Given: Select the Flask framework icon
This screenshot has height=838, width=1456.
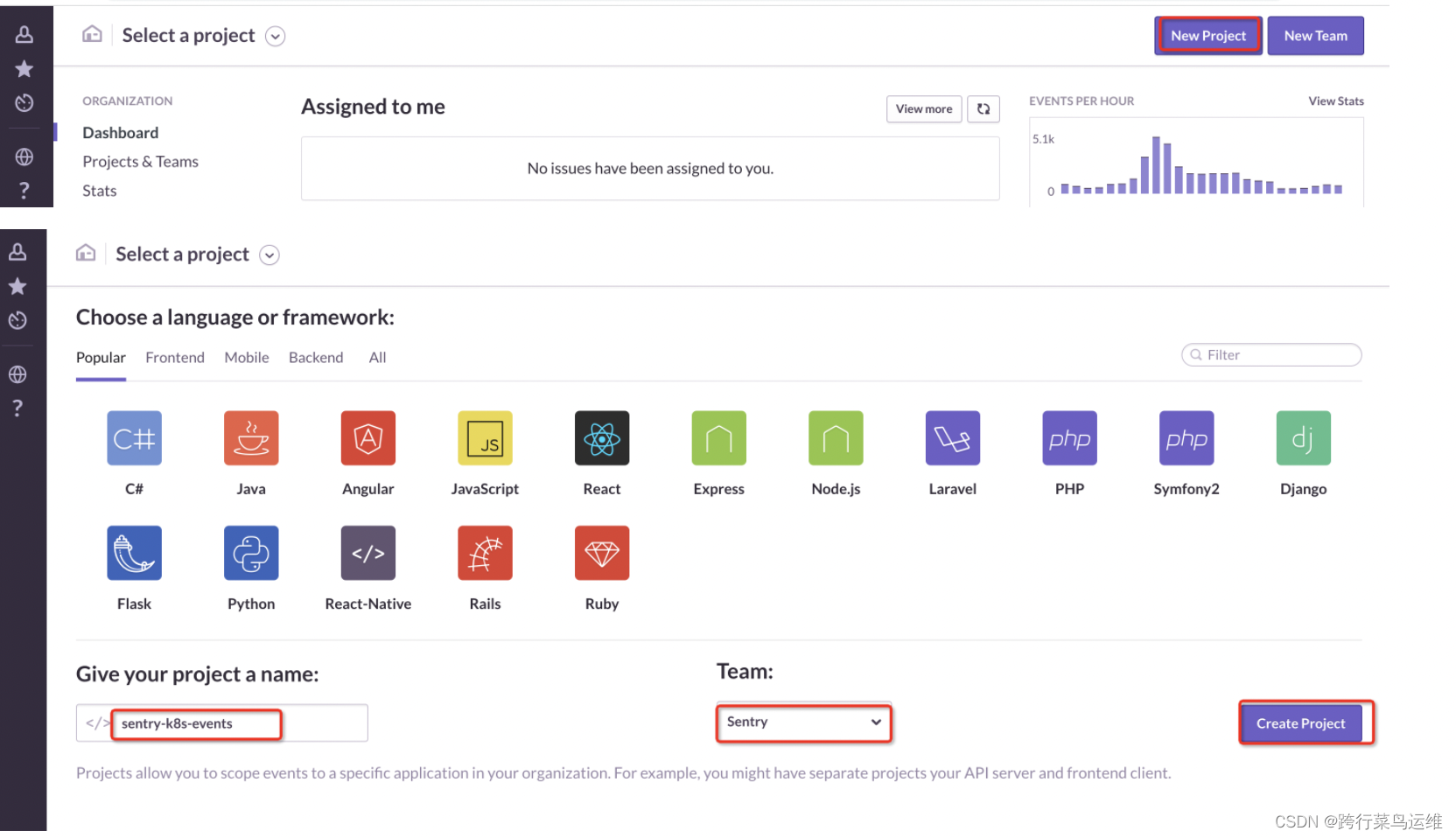Looking at the screenshot, I should click(x=134, y=553).
